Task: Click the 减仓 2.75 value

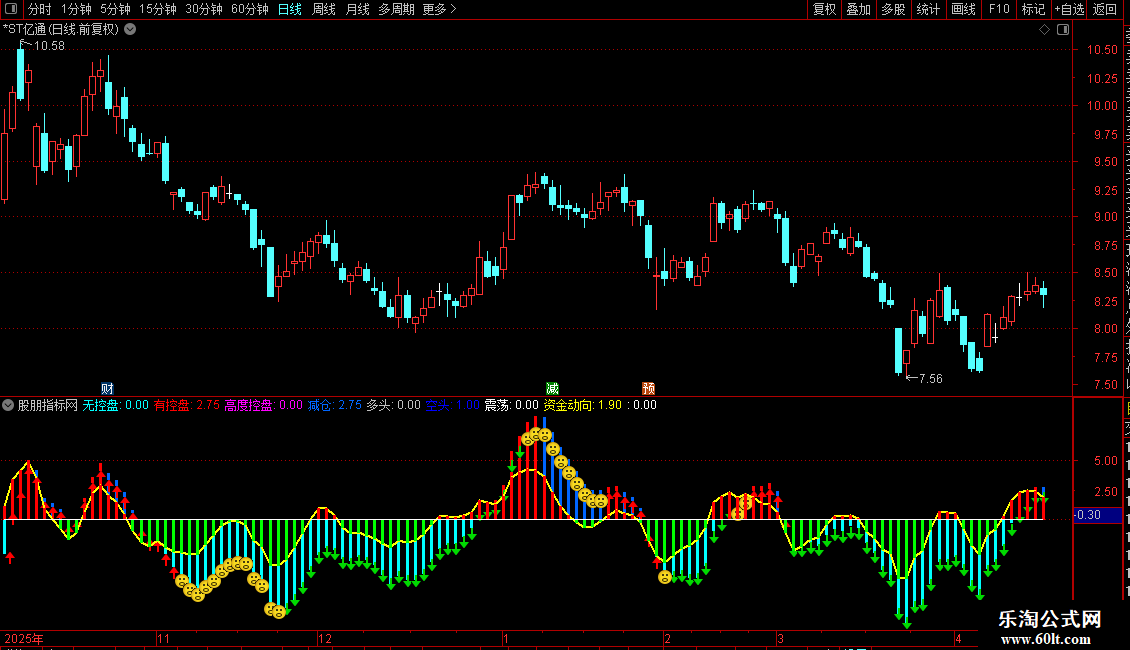Action: (x=335, y=405)
